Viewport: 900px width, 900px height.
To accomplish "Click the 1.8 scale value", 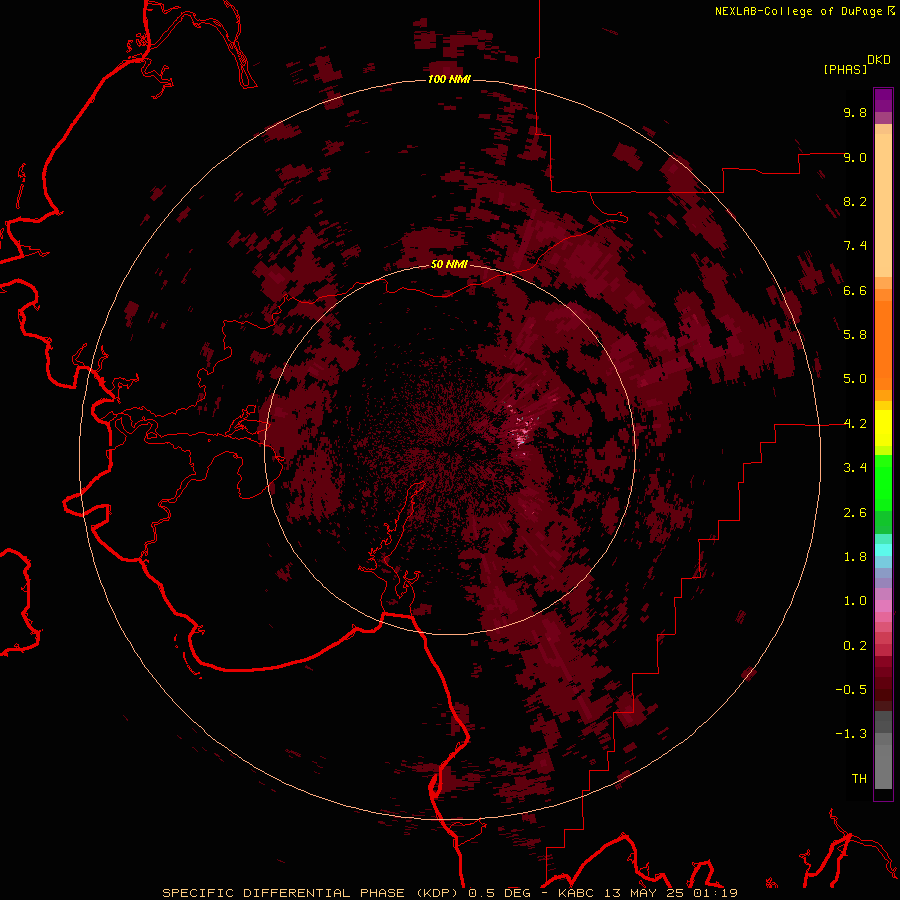I will pyautogui.click(x=855, y=557).
